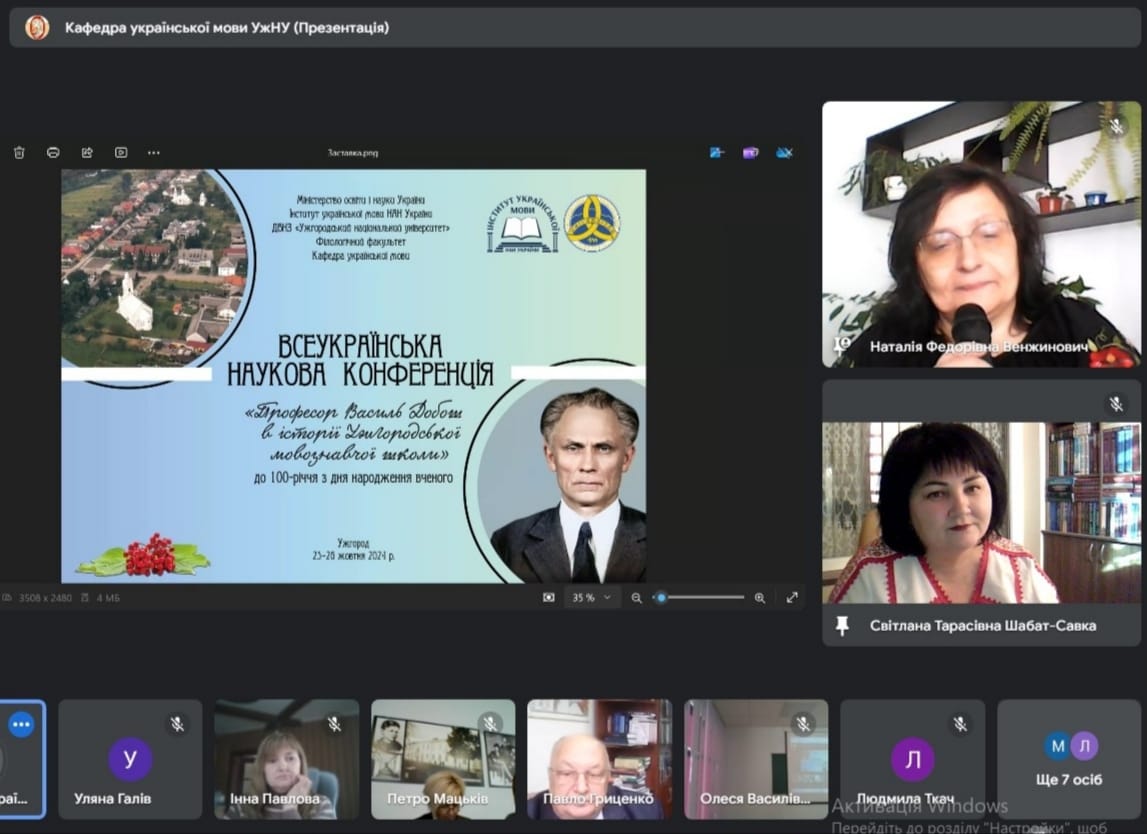This screenshot has height=834, width=1147.
Task: Click Наталія Федорівна Венжинович video tile
Action: [x=981, y=234]
